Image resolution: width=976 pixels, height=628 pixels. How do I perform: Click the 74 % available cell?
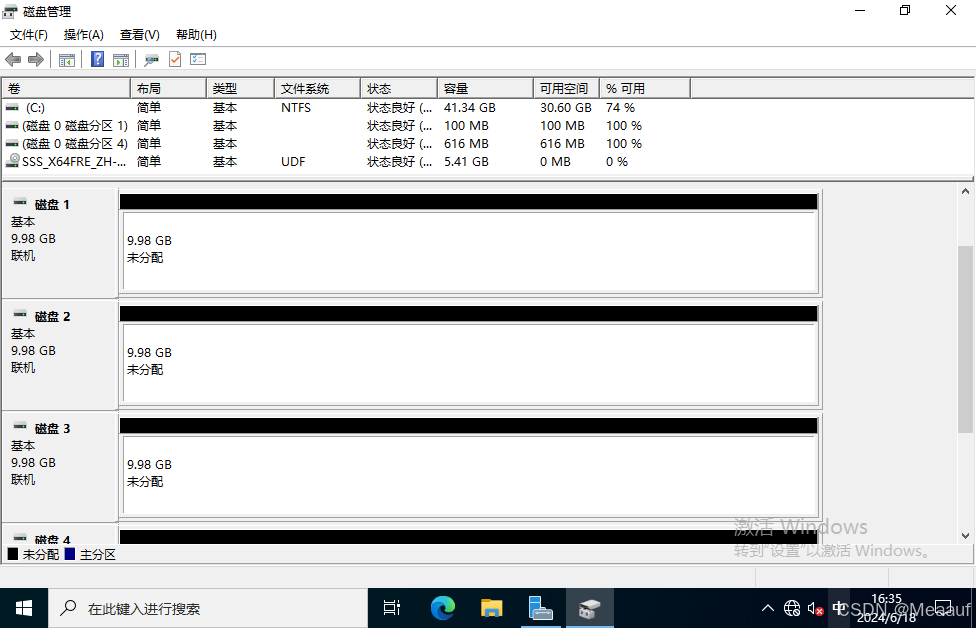click(621, 108)
